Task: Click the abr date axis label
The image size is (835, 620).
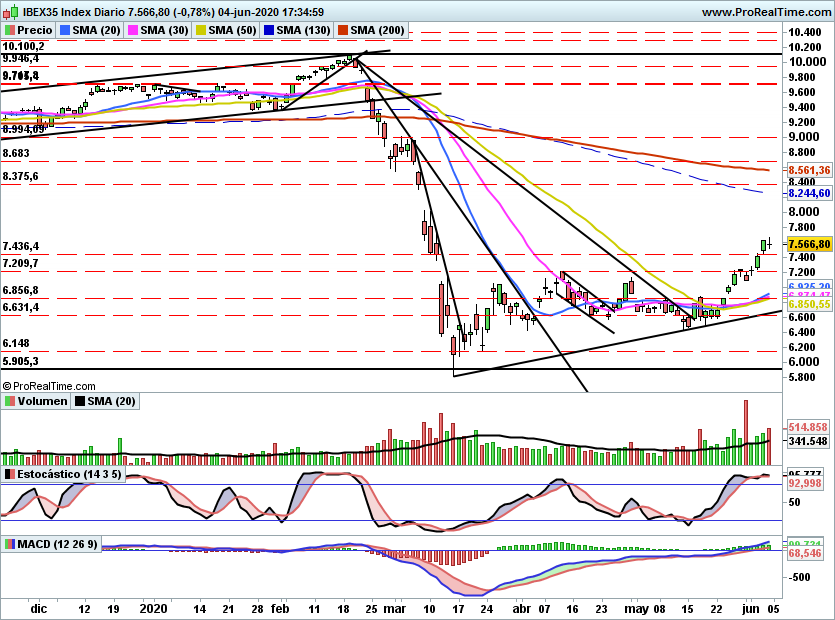Action: 522,609
